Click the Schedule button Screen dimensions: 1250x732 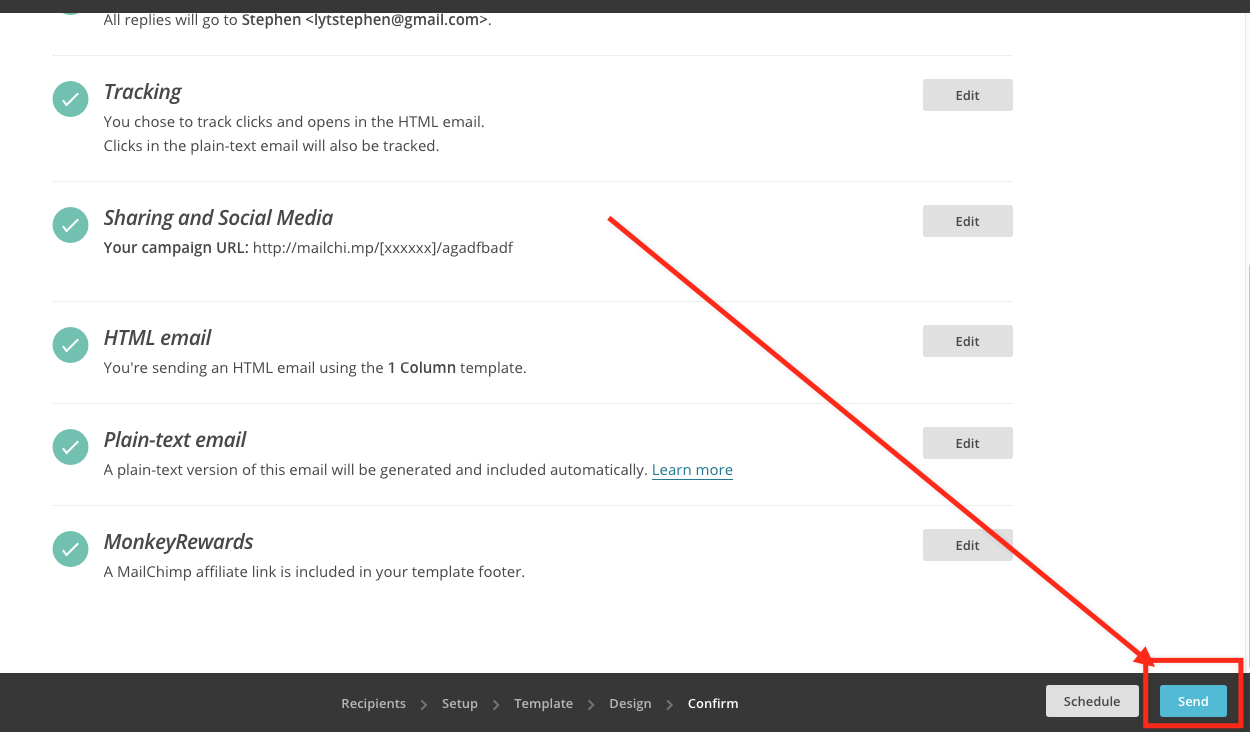[1092, 701]
